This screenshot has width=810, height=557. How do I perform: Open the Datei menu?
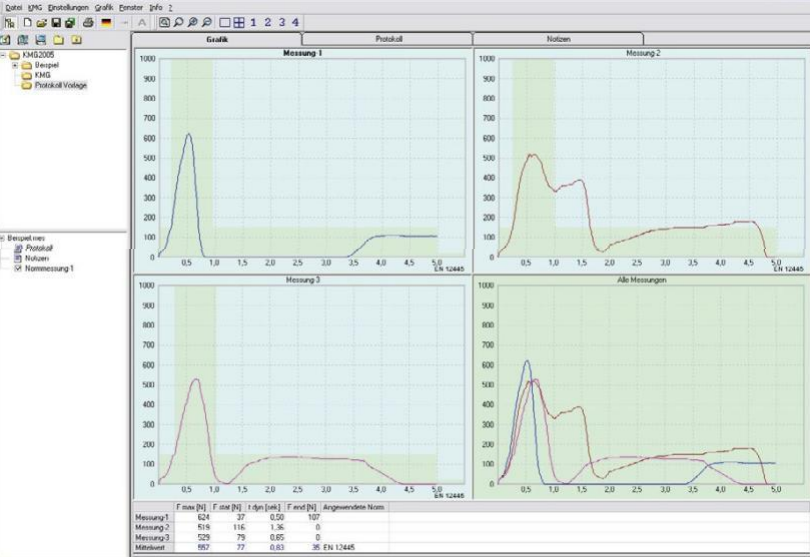pyautogui.click(x=14, y=7)
